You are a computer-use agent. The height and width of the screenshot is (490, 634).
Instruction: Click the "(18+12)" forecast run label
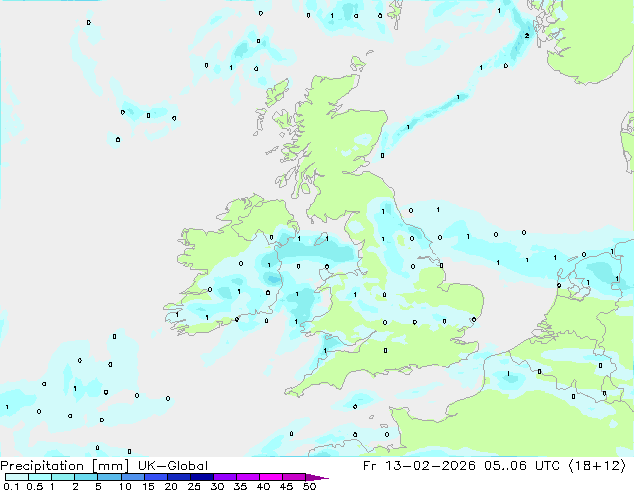click(597, 466)
